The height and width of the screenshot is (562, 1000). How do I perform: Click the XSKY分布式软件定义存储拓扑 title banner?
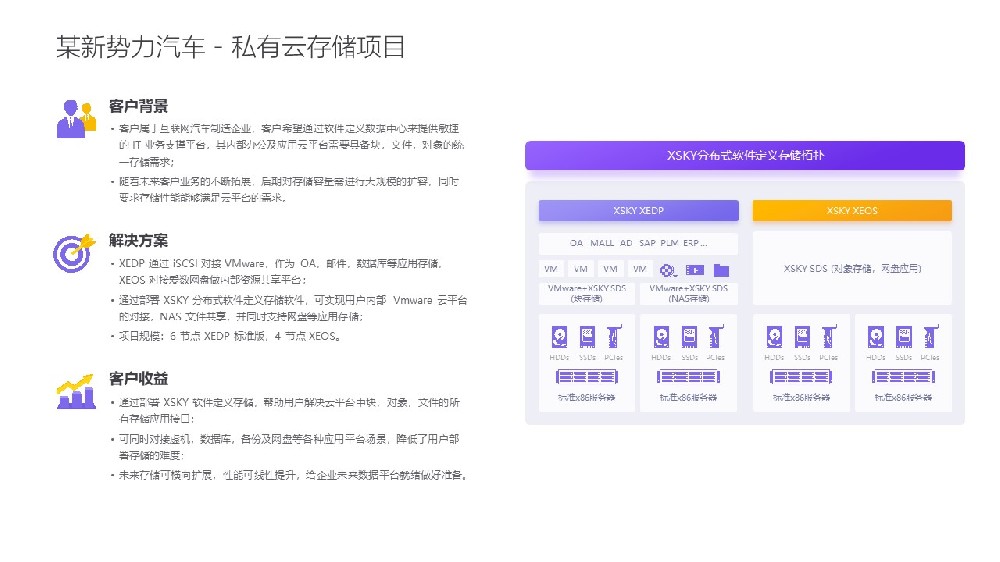click(745, 156)
